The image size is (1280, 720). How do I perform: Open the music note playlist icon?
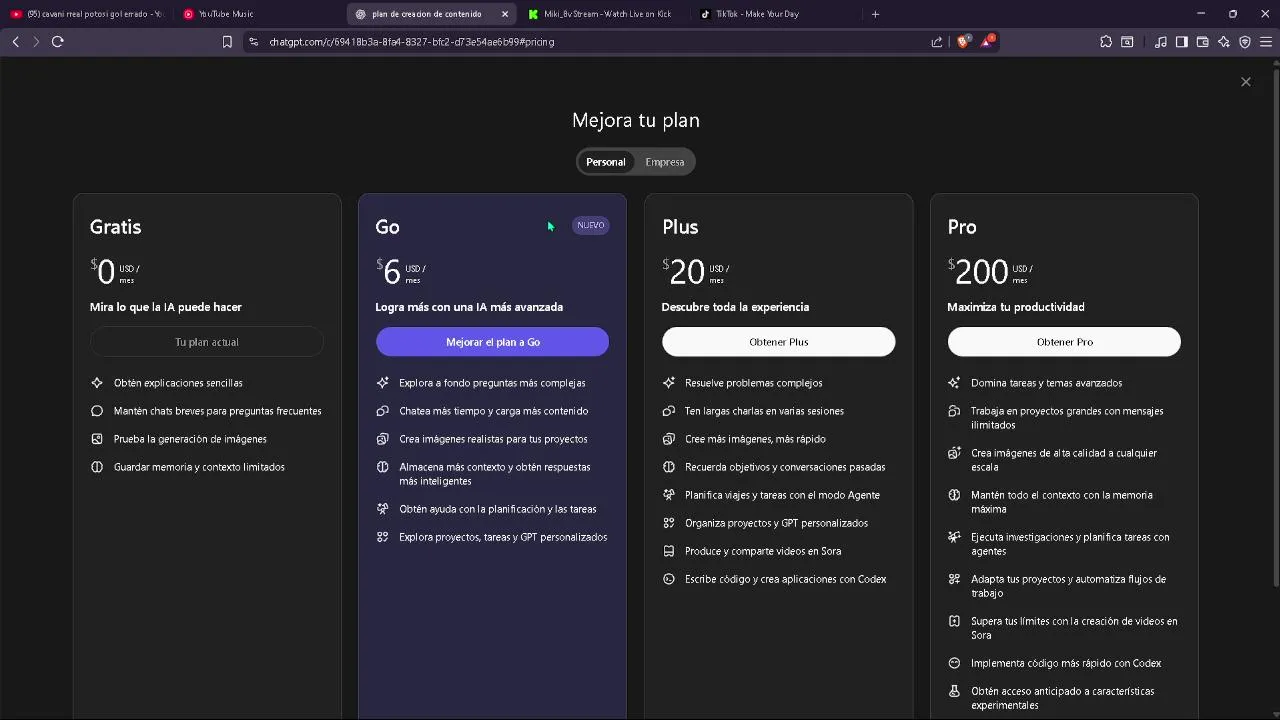click(1160, 42)
